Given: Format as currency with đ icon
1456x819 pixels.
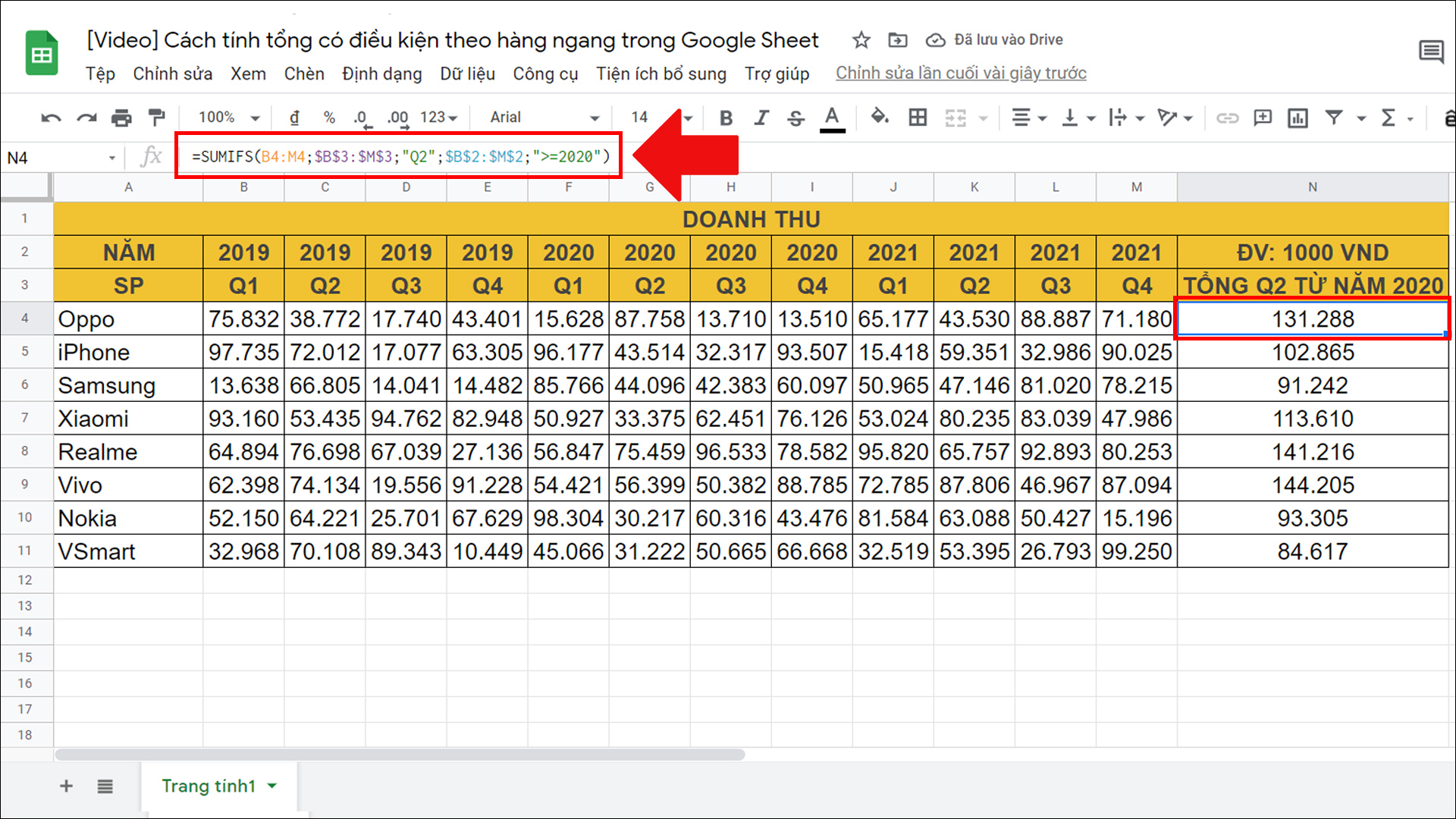Looking at the screenshot, I should click(x=294, y=118).
